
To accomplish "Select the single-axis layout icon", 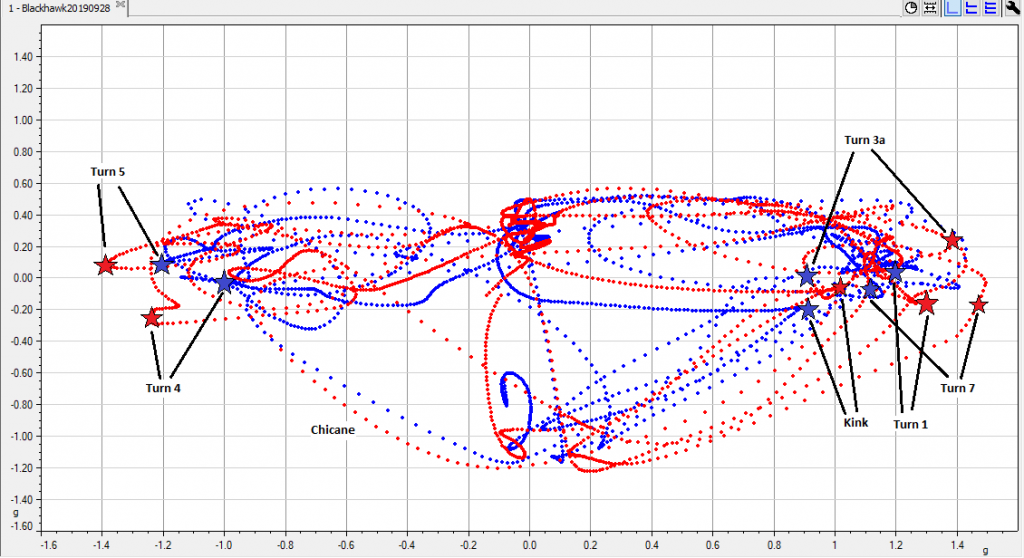I will [x=952, y=8].
